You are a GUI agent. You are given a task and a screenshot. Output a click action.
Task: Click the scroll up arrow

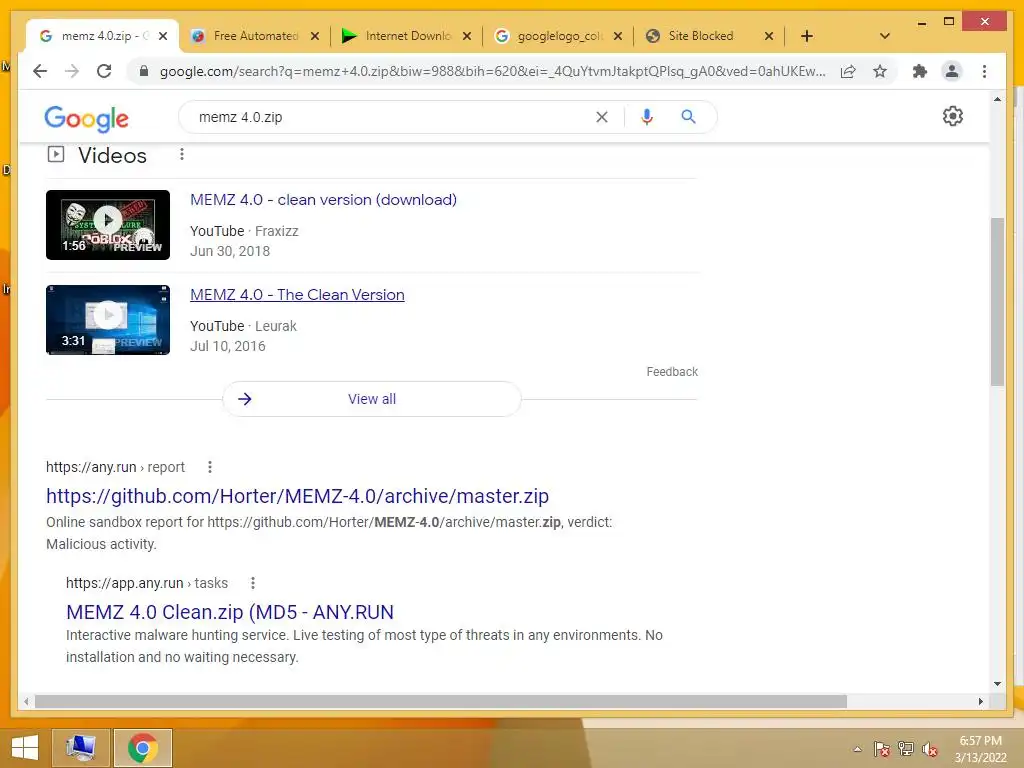point(997,99)
